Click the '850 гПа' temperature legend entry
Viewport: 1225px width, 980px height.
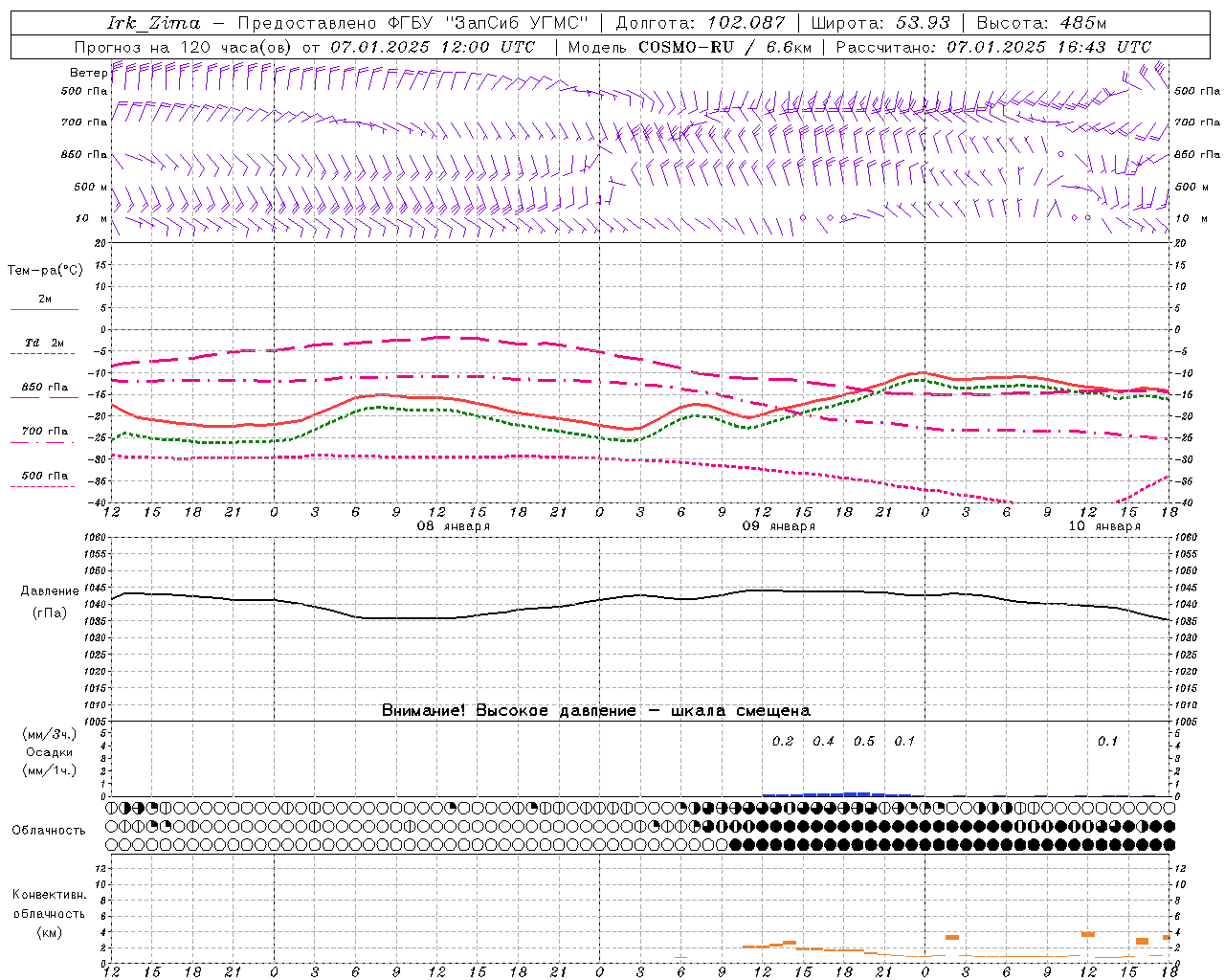[x=45, y=388]
